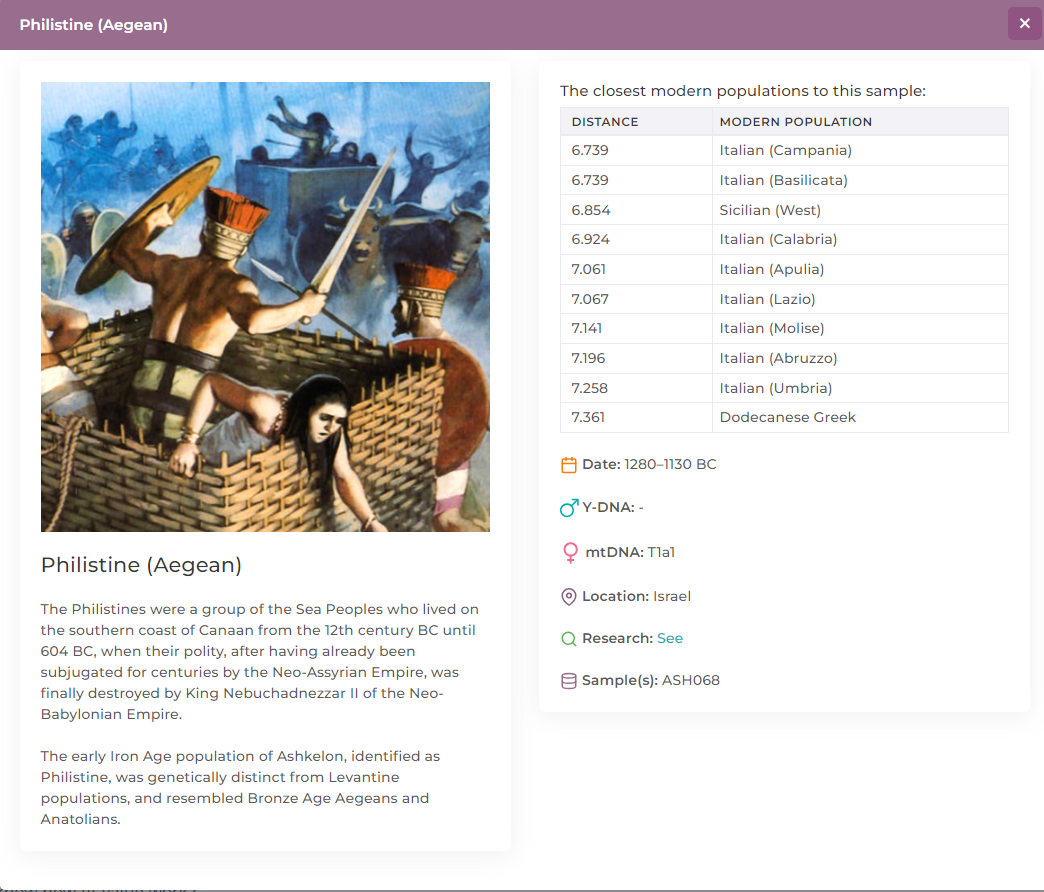Click the Location value Israel

click(672, 596)
